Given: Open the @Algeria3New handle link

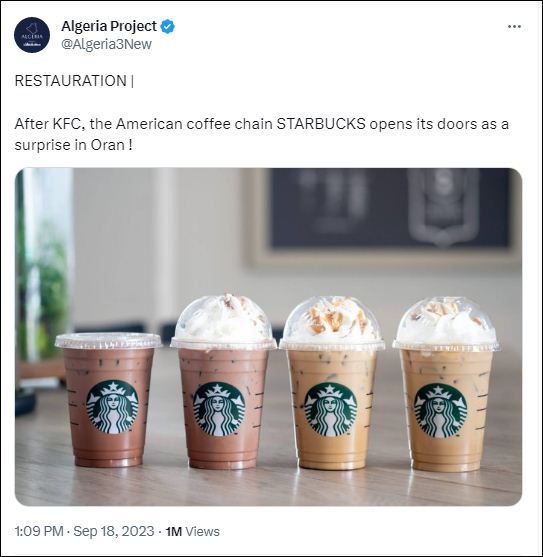Looking at the screenshot, I should (x=106, y=44).
